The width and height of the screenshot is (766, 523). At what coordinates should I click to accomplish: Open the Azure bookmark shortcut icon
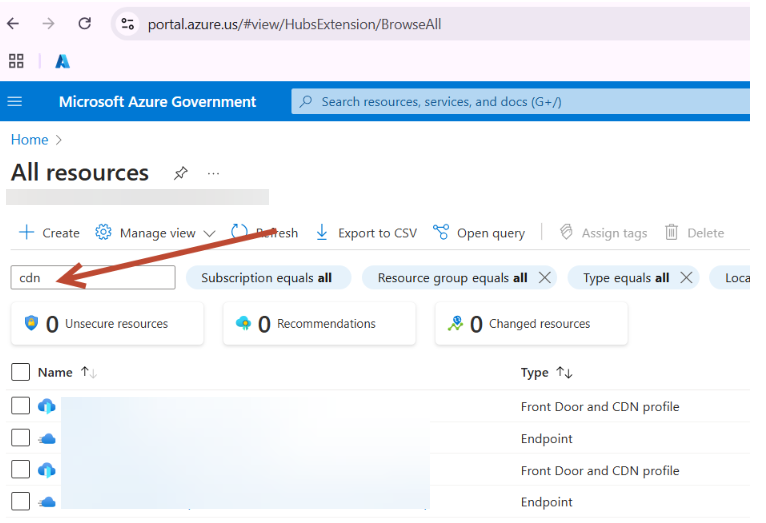[x=62, y=61]
